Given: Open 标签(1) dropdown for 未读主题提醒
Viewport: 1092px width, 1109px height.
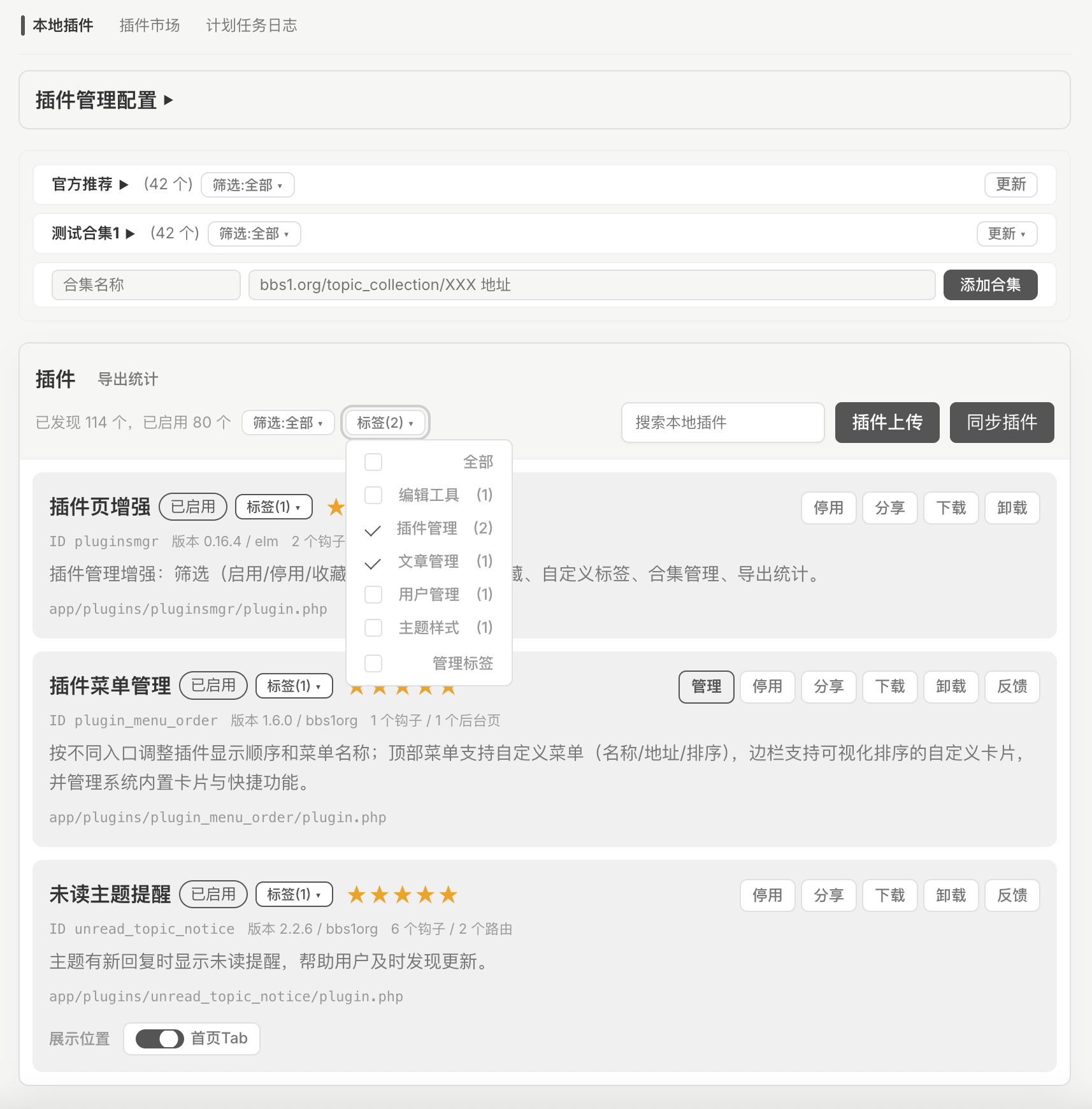Looking at the screenshot, I should pyautogui.click(x=294, y=894).
